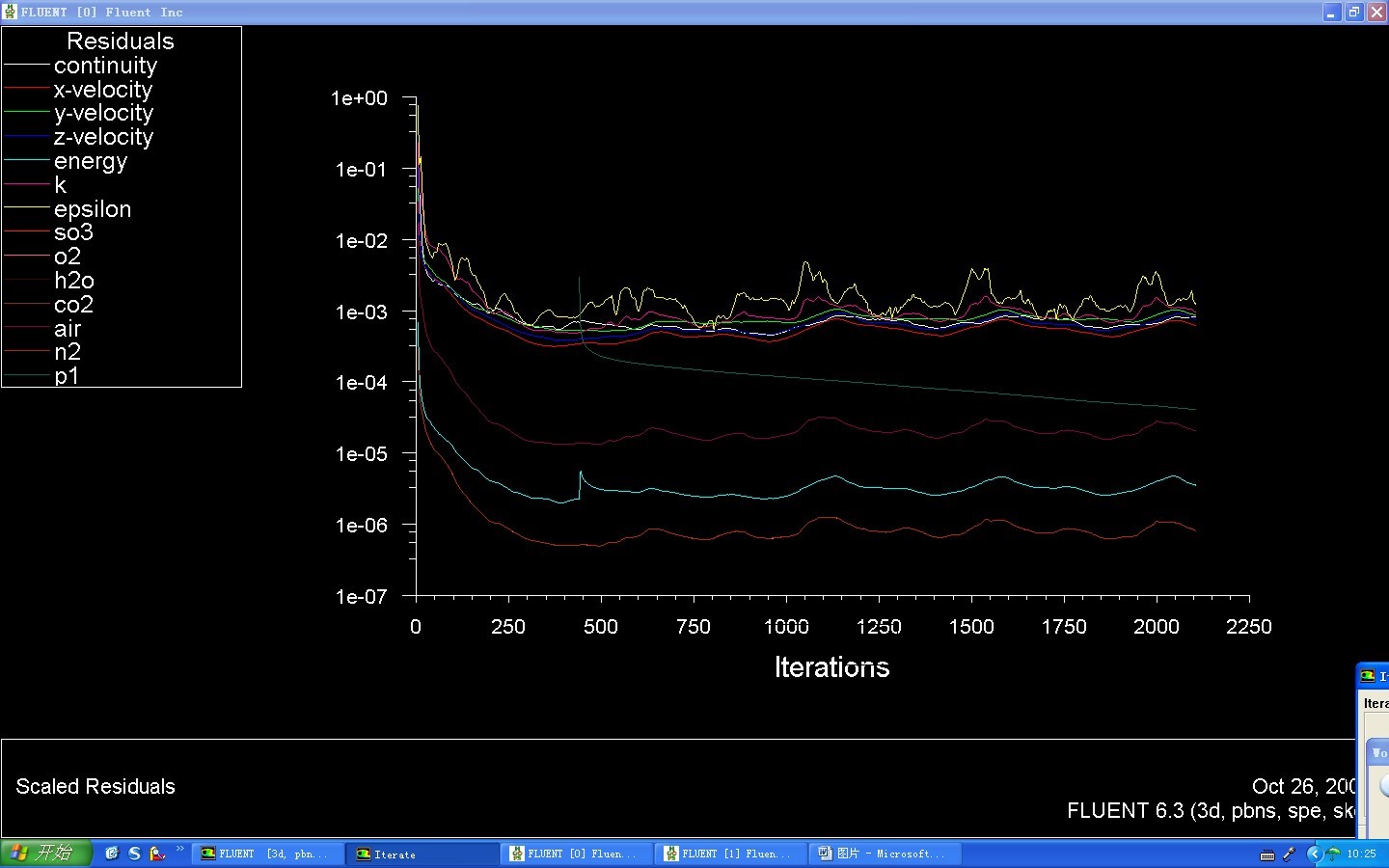The width and height of the screenshot is (1389, 868).
Task: Restore down the FLUENT [0] window
Action: 1353,13
